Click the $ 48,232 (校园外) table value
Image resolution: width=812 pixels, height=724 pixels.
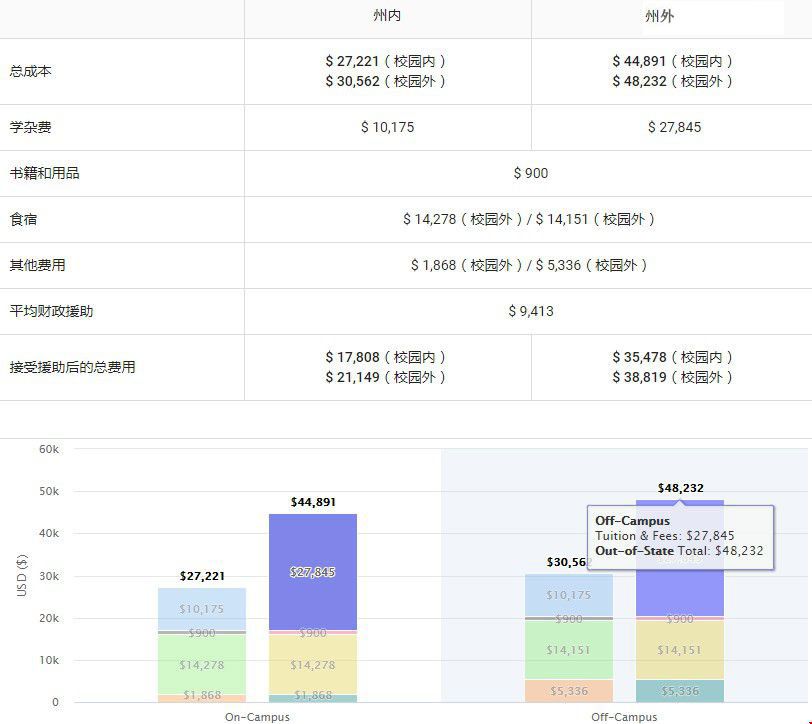click(x=673, y=81)
